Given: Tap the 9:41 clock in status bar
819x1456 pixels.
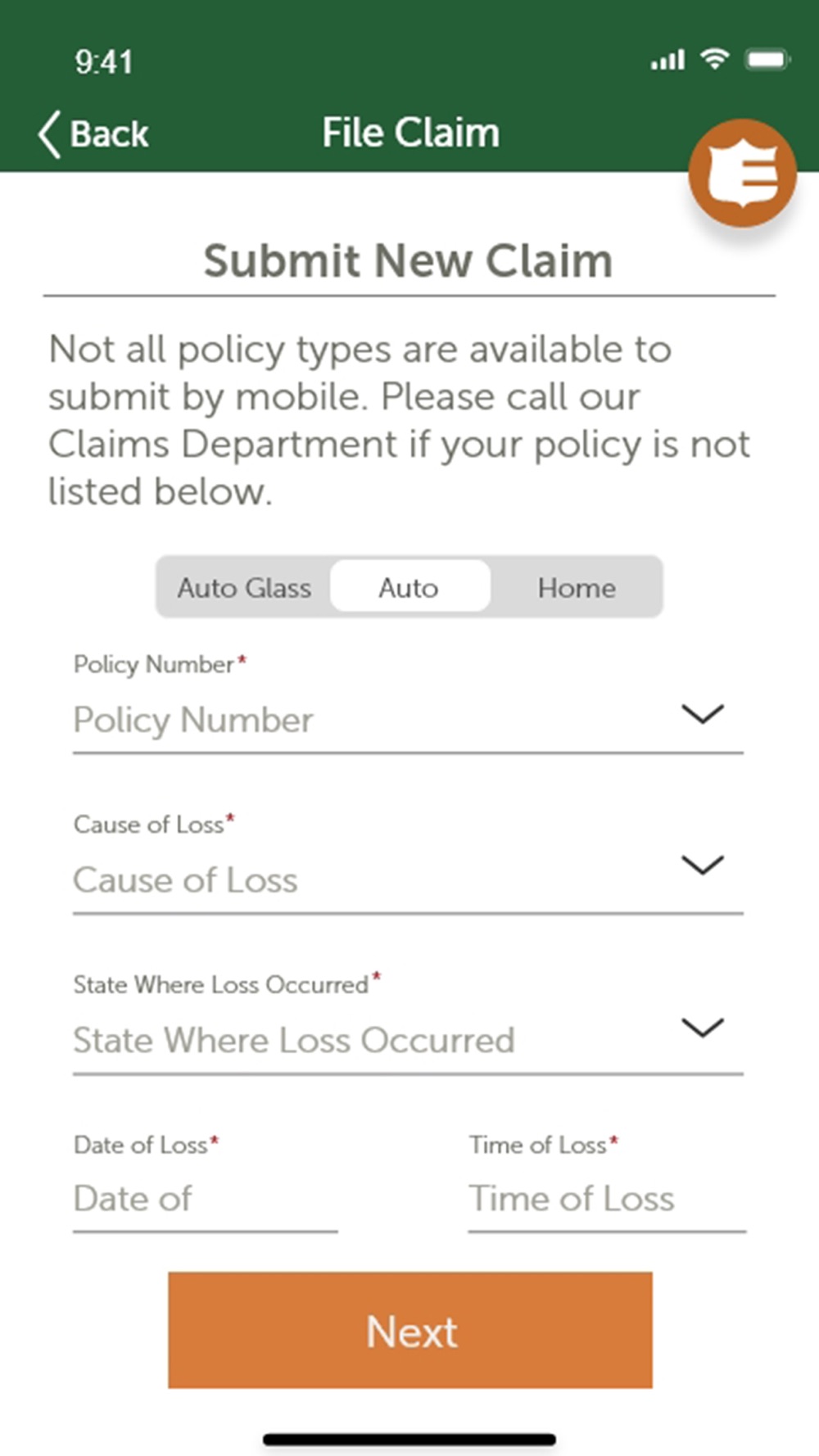Looking at the screenshot, I should tap(103, 61).
